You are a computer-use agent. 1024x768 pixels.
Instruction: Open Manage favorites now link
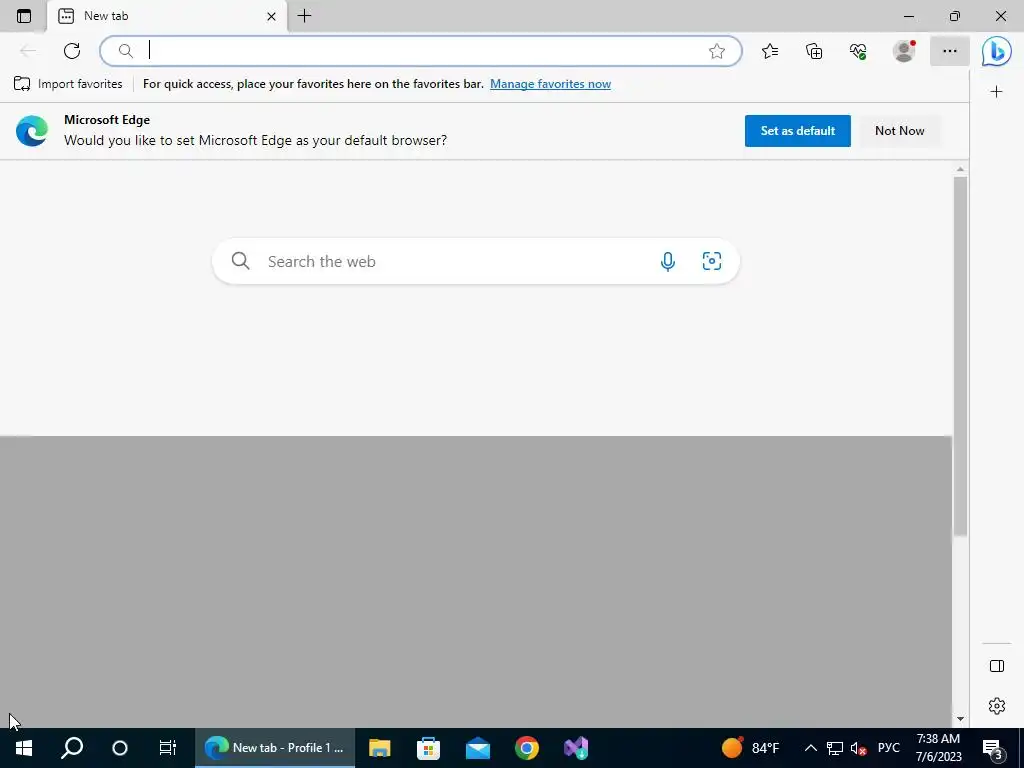[x=551, y=84]
